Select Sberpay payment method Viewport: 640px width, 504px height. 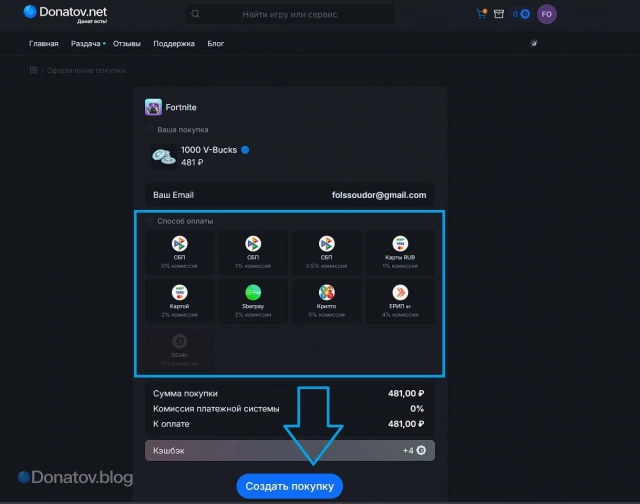(253, 301)
